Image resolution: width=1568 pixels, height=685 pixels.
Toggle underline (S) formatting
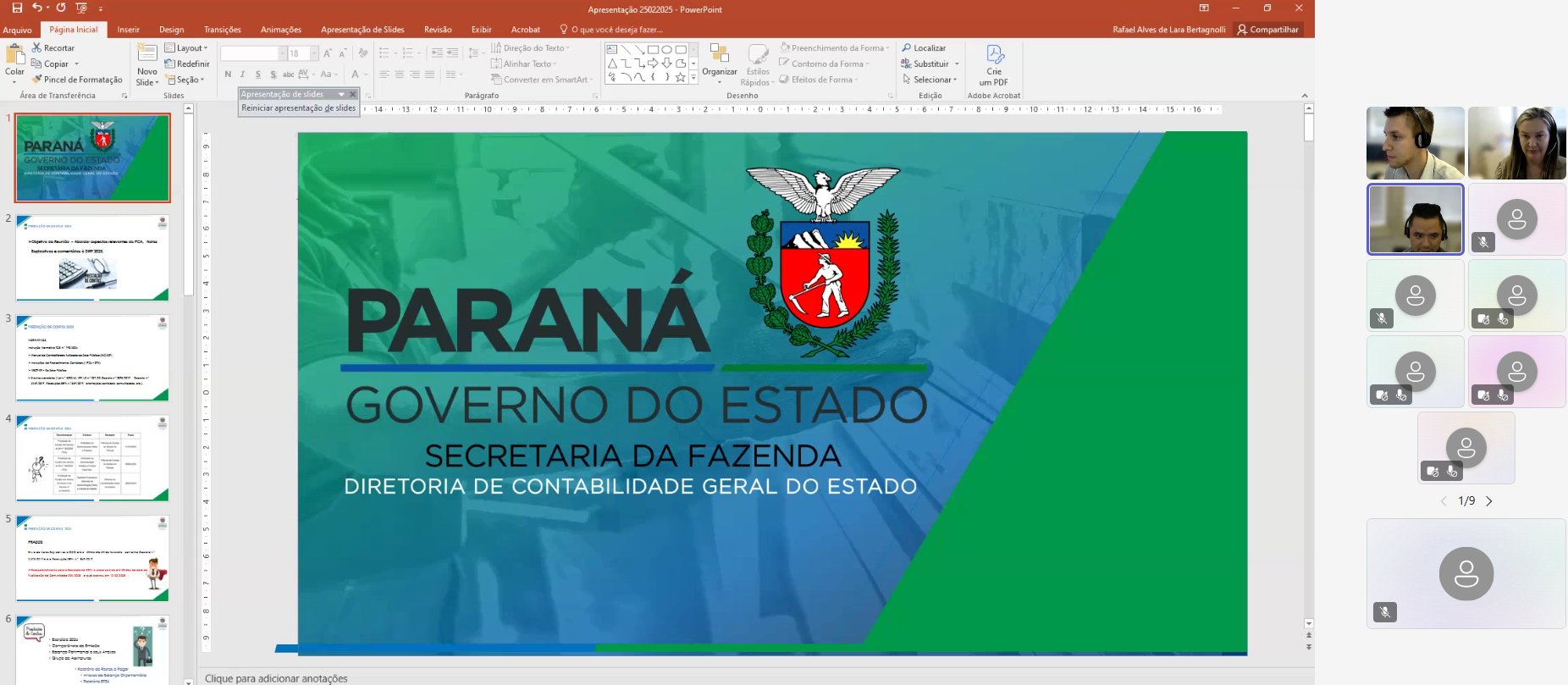click(x=258, y=75)
